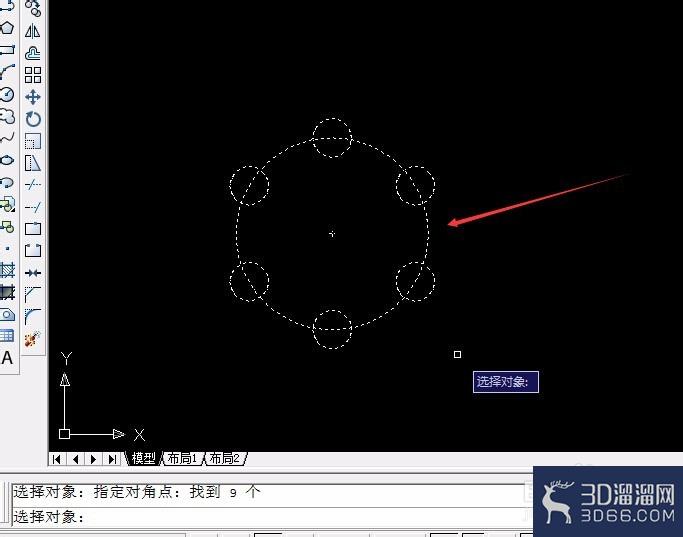
Task: Select the Break at Point tool
Action: (33, 229)
